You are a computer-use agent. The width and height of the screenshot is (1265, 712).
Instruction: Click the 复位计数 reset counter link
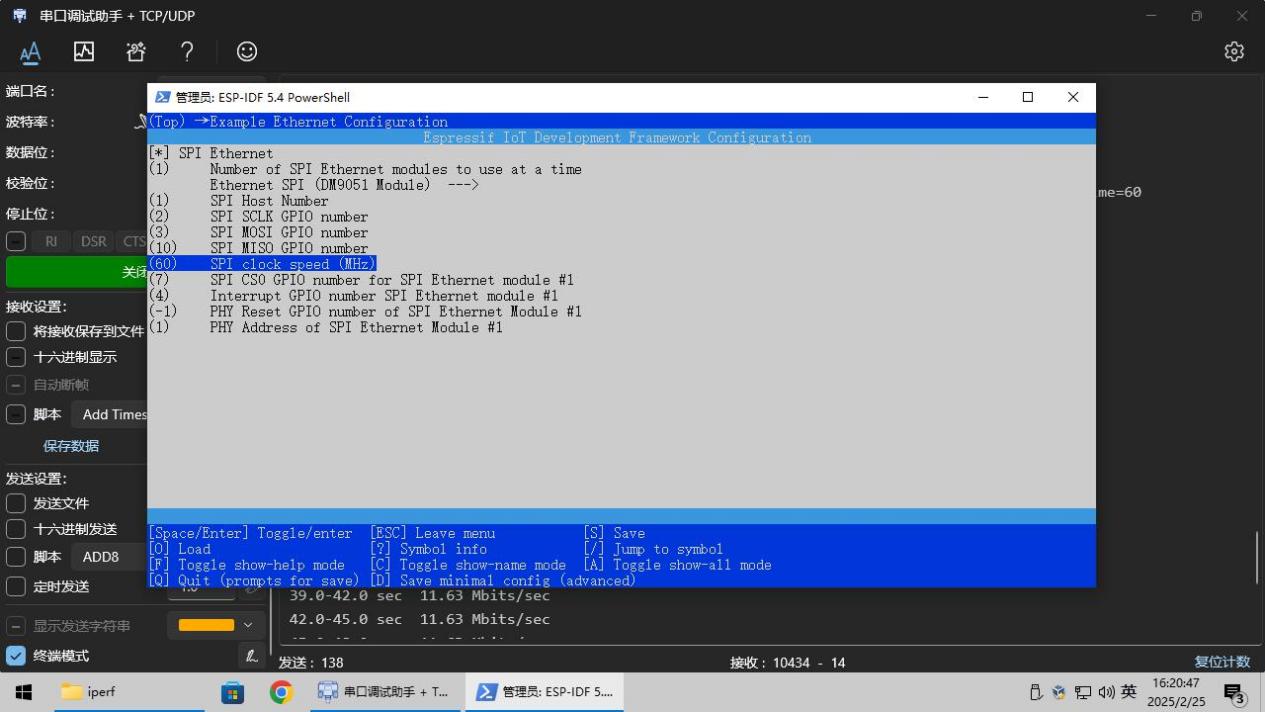pyautogui.click(x=1222, y=662)
